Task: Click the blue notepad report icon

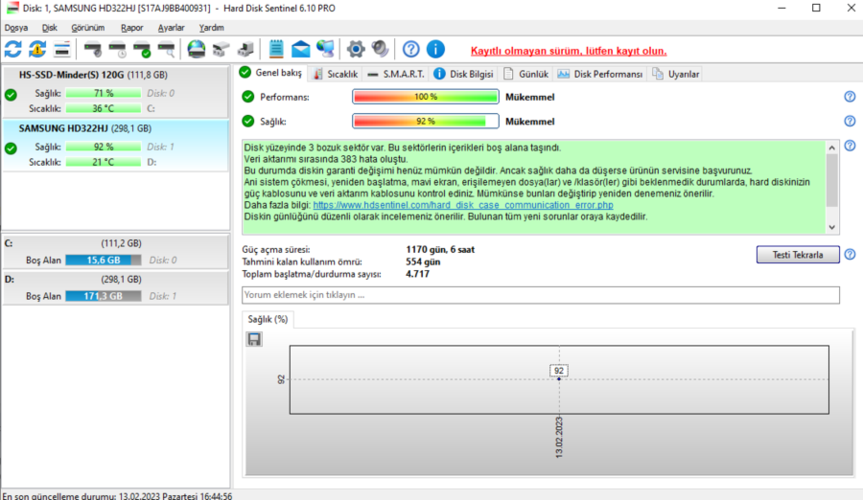Action: pos(276,49)
